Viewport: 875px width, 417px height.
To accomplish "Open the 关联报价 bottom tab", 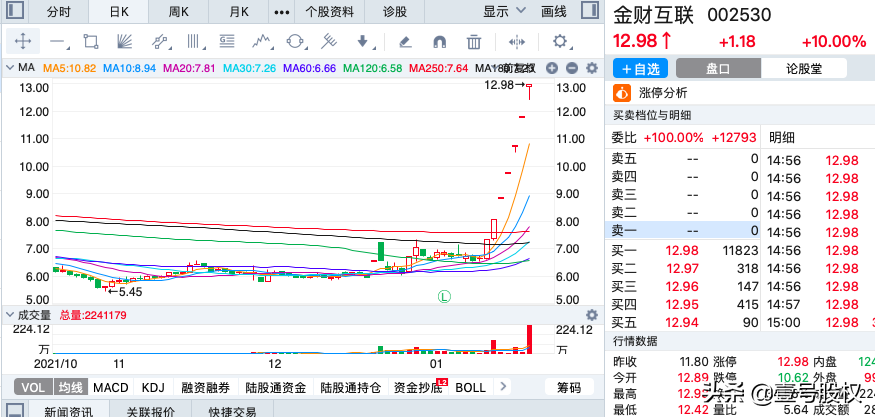I will (152, 411).
